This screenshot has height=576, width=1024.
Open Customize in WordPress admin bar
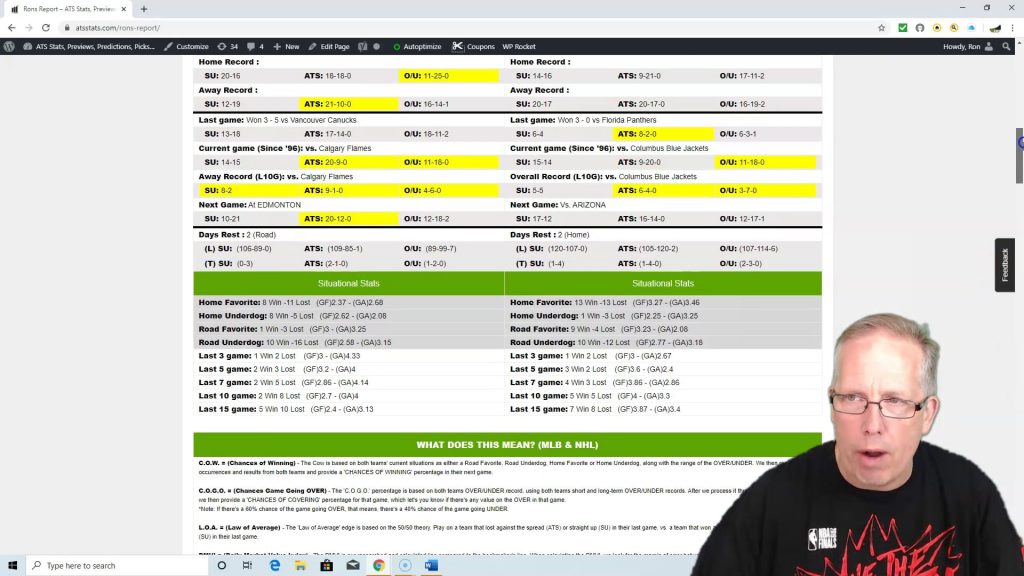(186, 46)
